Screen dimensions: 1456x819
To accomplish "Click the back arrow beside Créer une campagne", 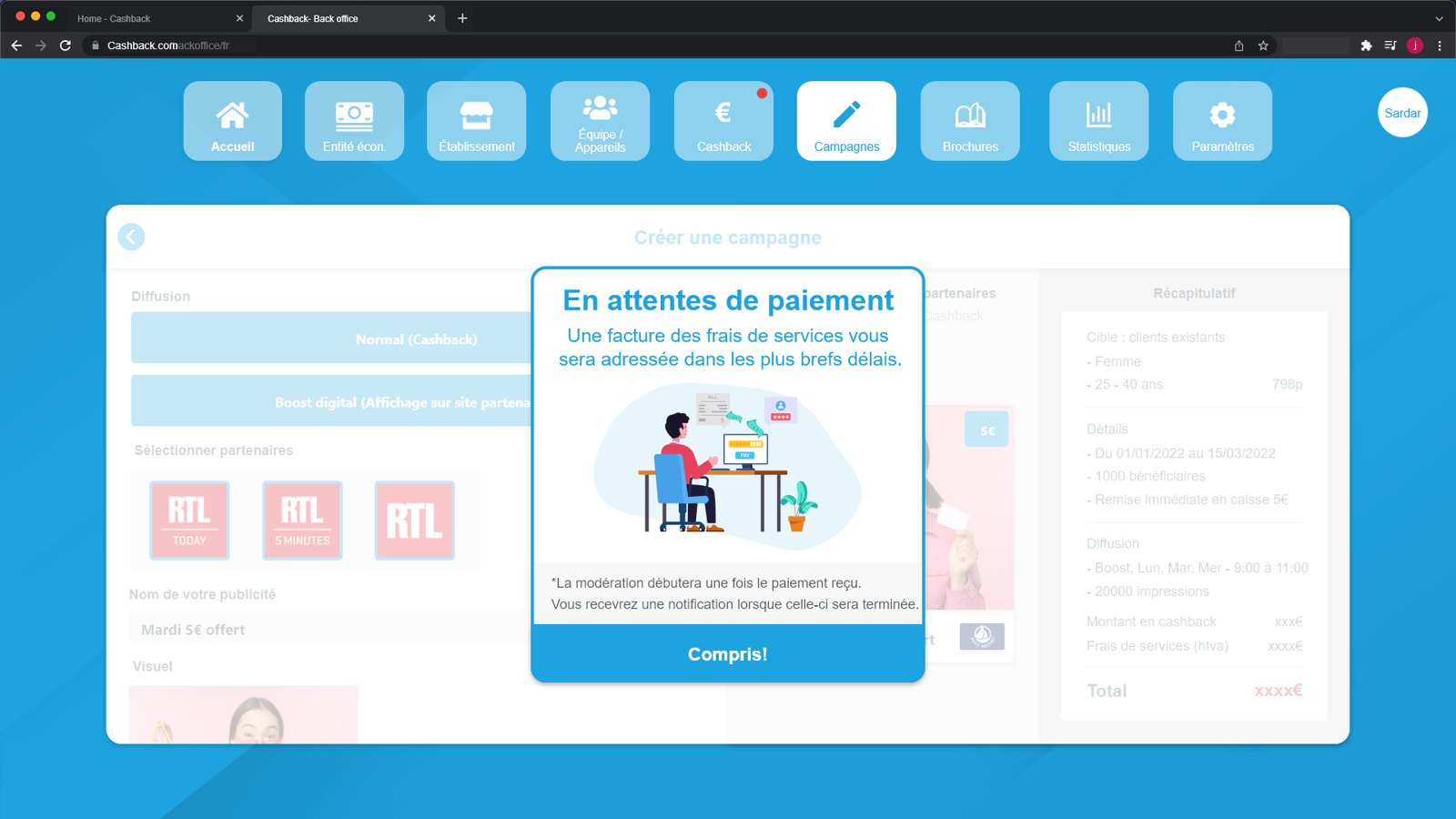I will (x=131, y=237).
